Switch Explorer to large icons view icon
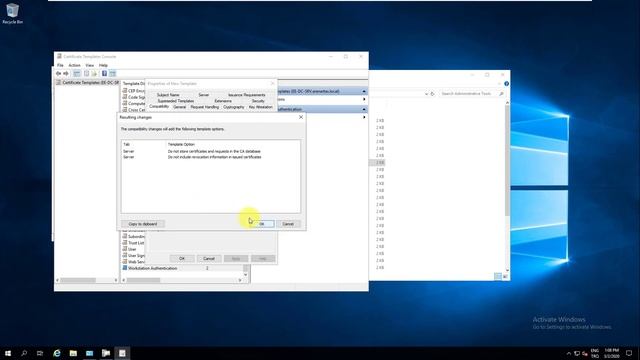 tap(505, 276)
